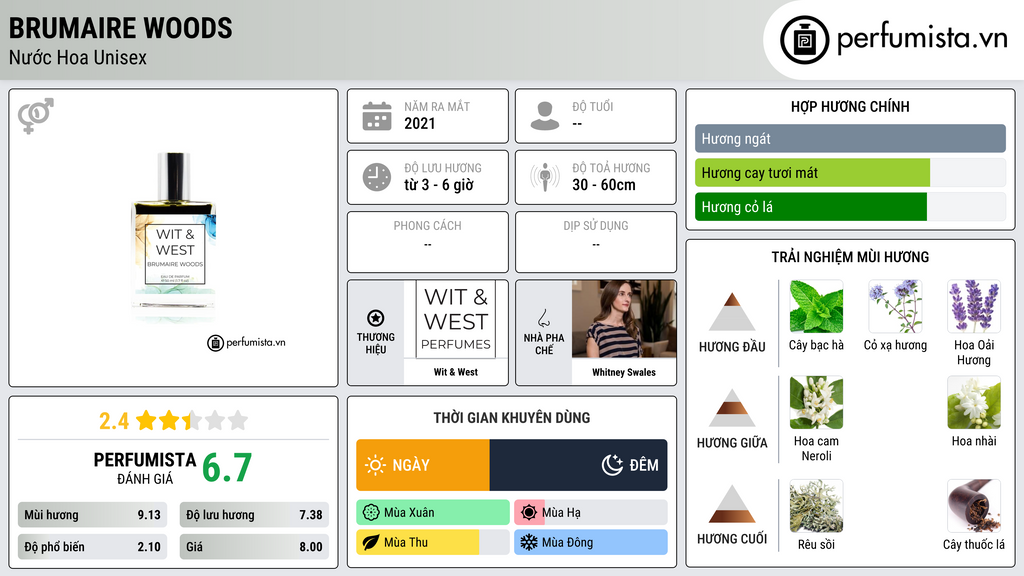Screen dimensions: 1024x576
Task: Click the Cây thuốc lá tobacco pipe image
Action: click(974, 506)
